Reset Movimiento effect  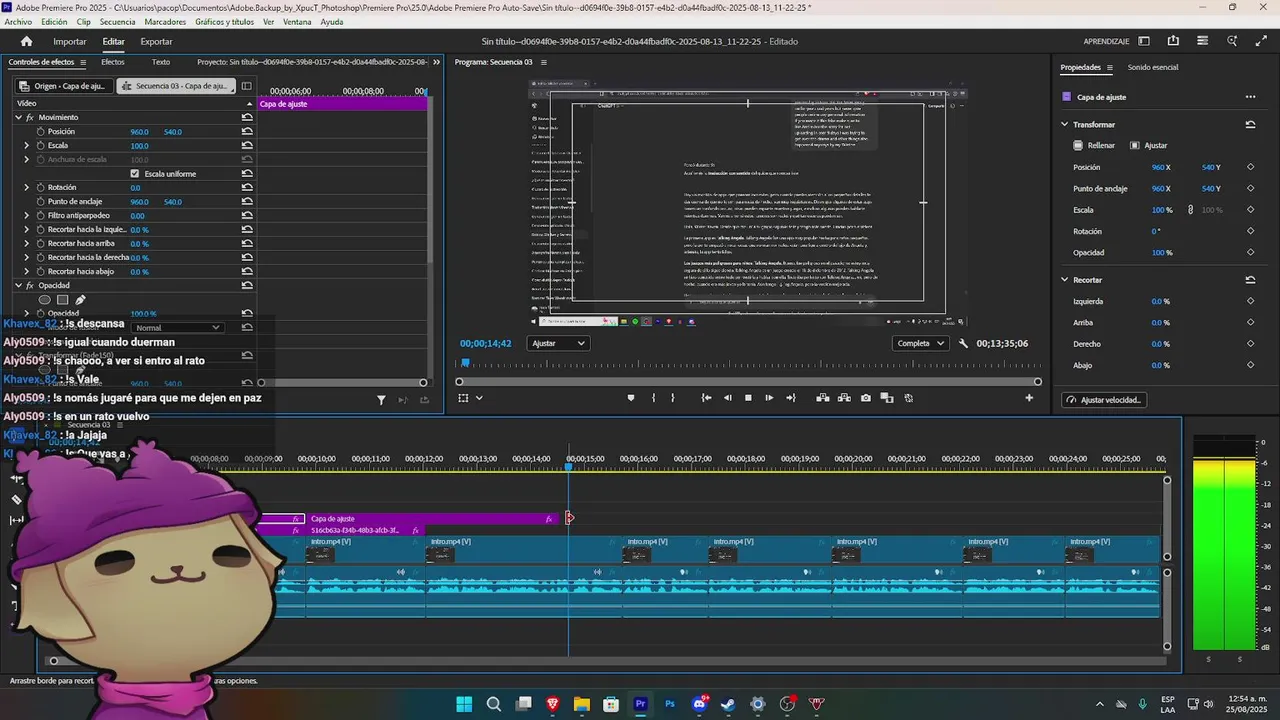pos(247,117)
